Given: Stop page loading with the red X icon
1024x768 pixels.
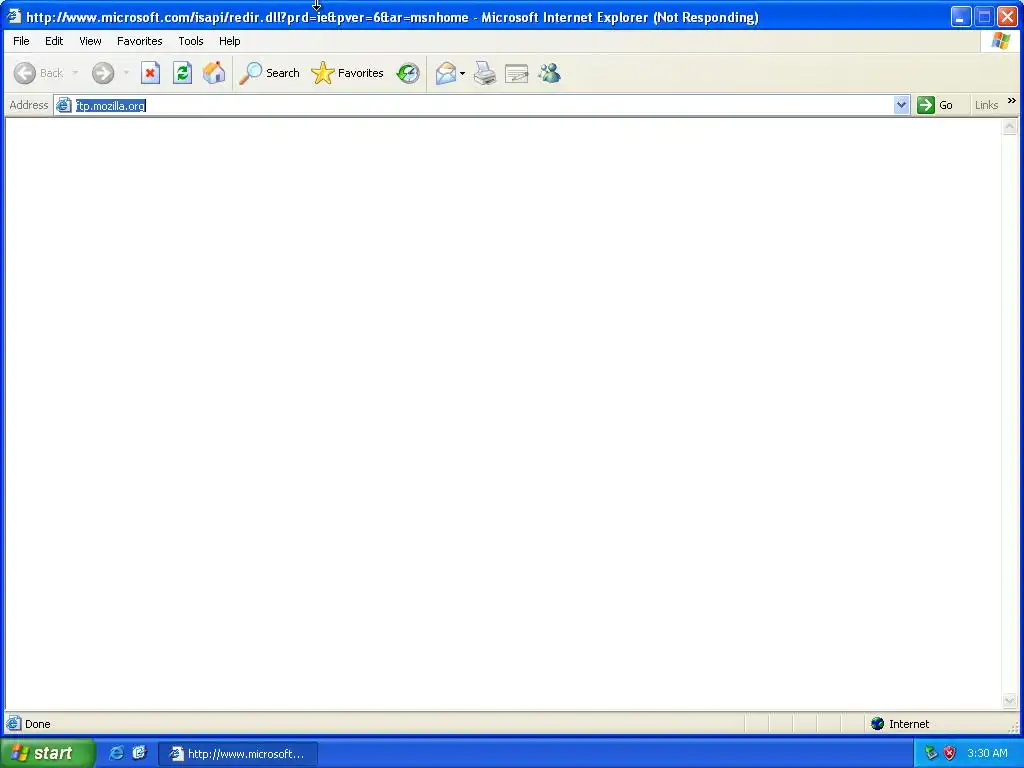Looking at the screenshot, I should (150, 73).
